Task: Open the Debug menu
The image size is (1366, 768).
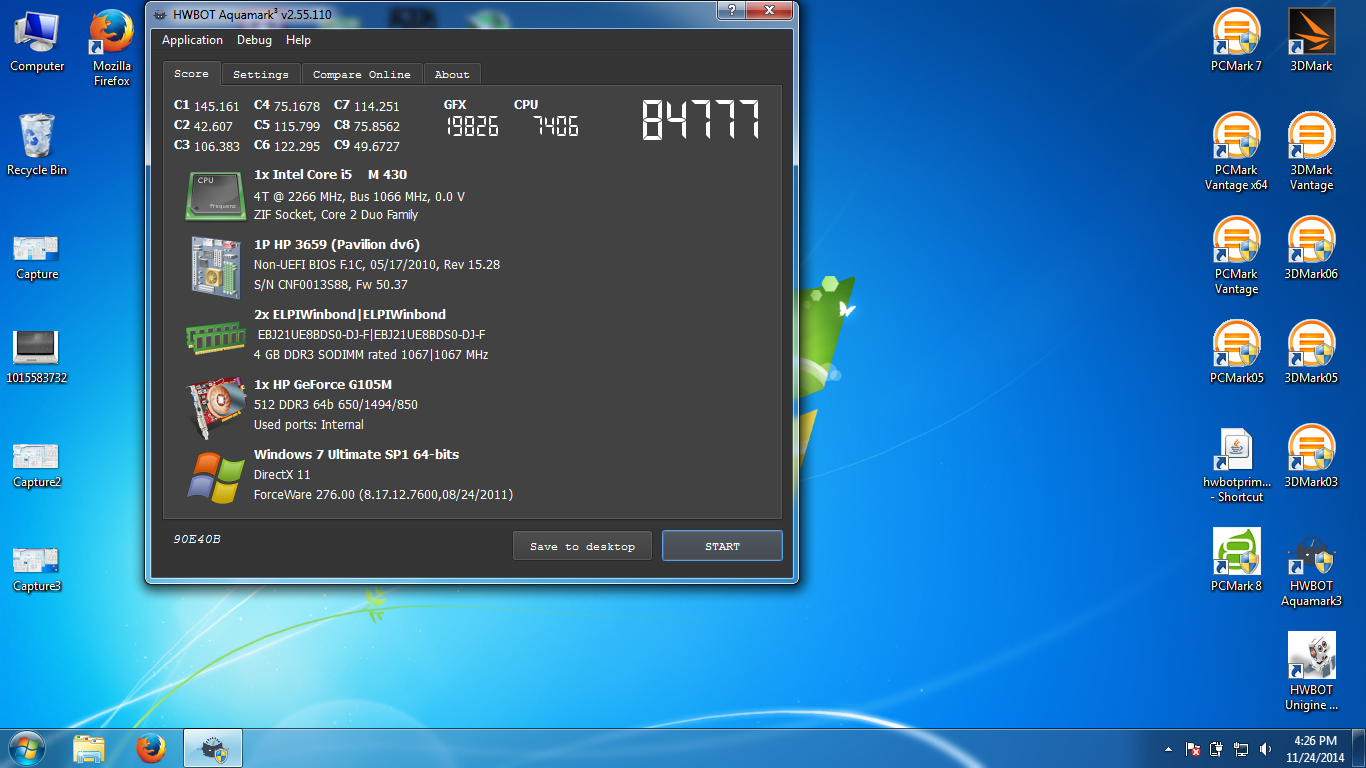Action: tap(254, 40)
